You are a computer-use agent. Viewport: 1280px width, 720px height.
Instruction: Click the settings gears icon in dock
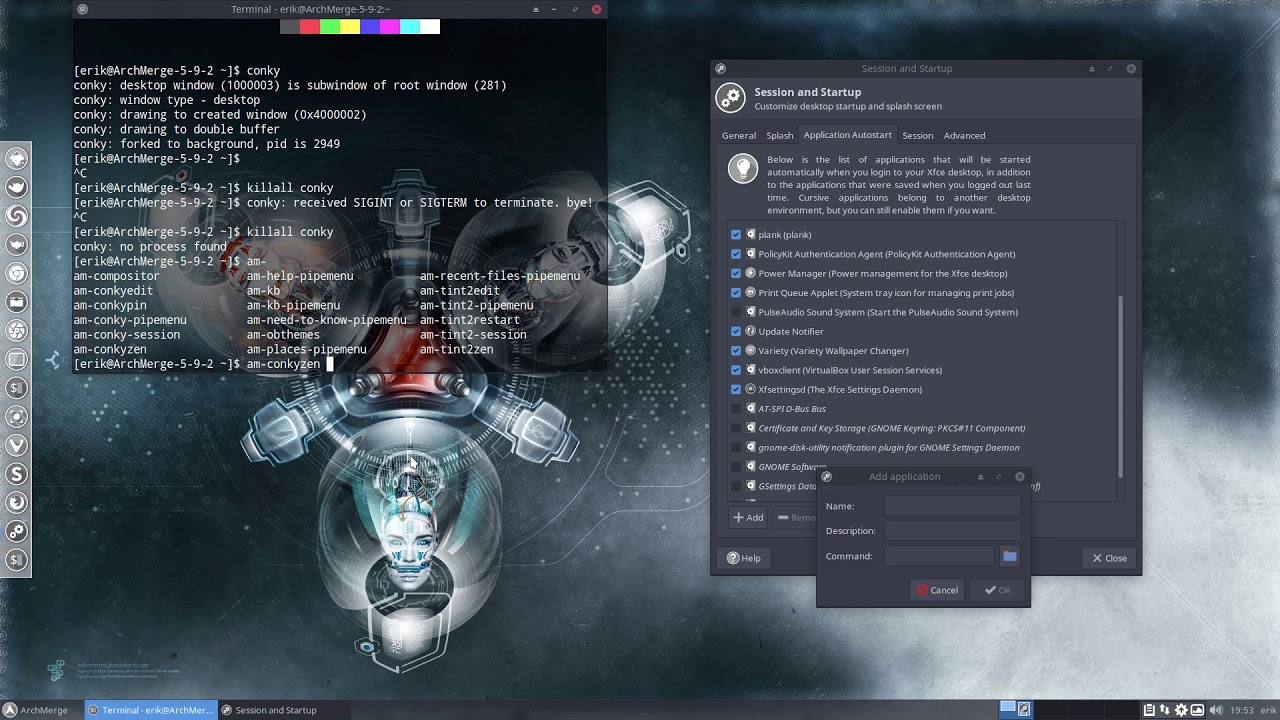(x=17, y=532)
